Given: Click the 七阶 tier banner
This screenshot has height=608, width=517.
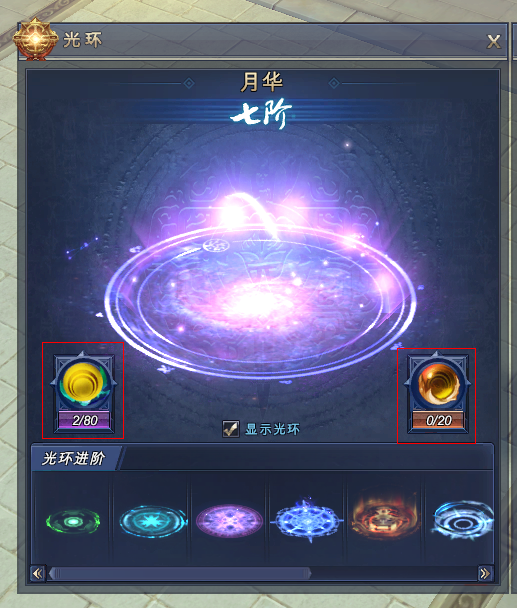Looking at the screenshot, I should [x=261, y=114].
